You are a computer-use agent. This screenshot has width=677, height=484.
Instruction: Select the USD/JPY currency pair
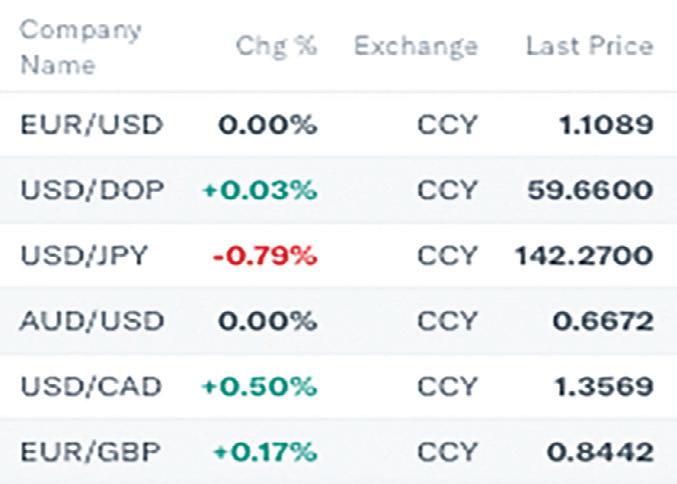83,255
